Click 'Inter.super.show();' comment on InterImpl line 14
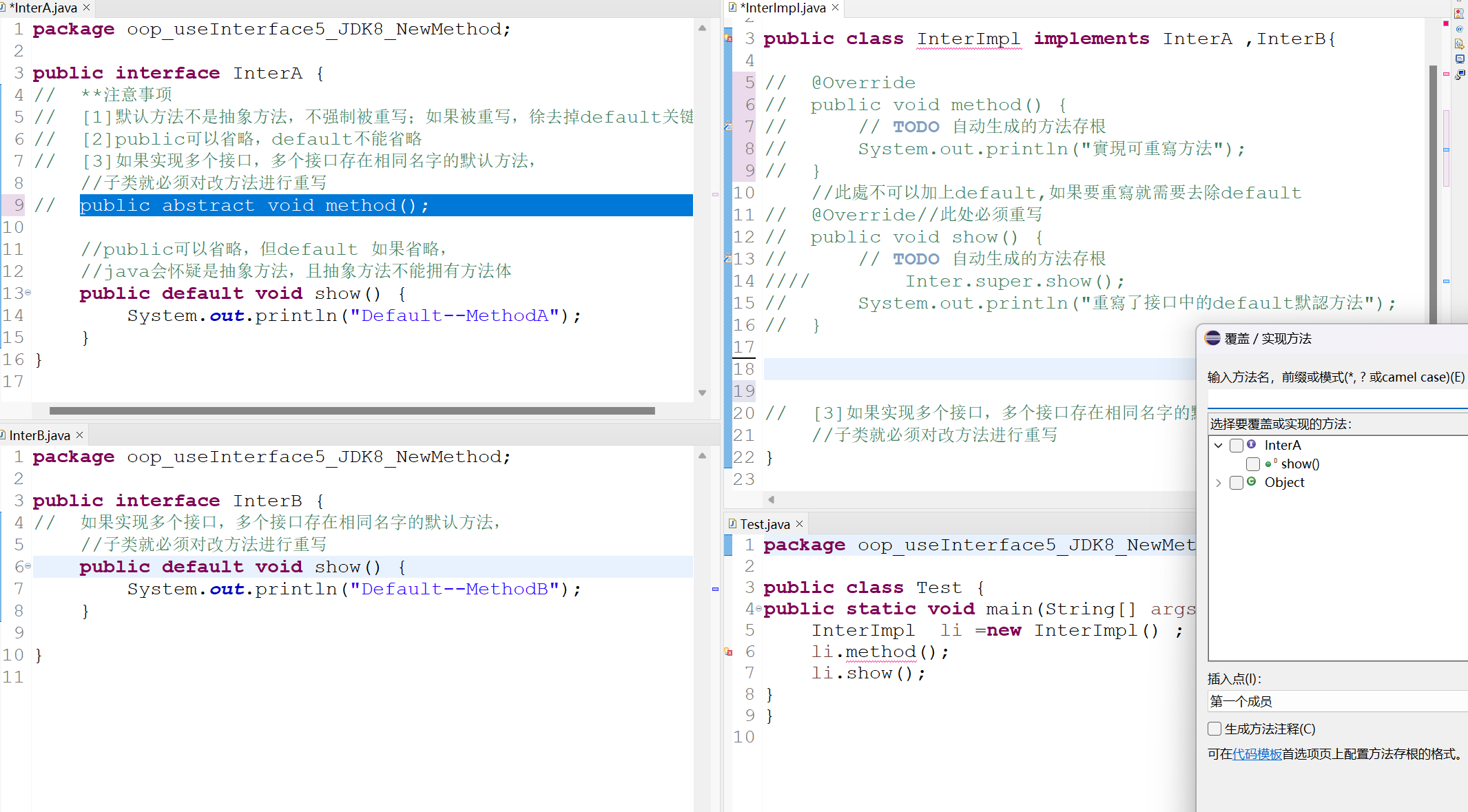Screen dimensions: 1468x812 pyautogui.click(x=1014, y=281)
